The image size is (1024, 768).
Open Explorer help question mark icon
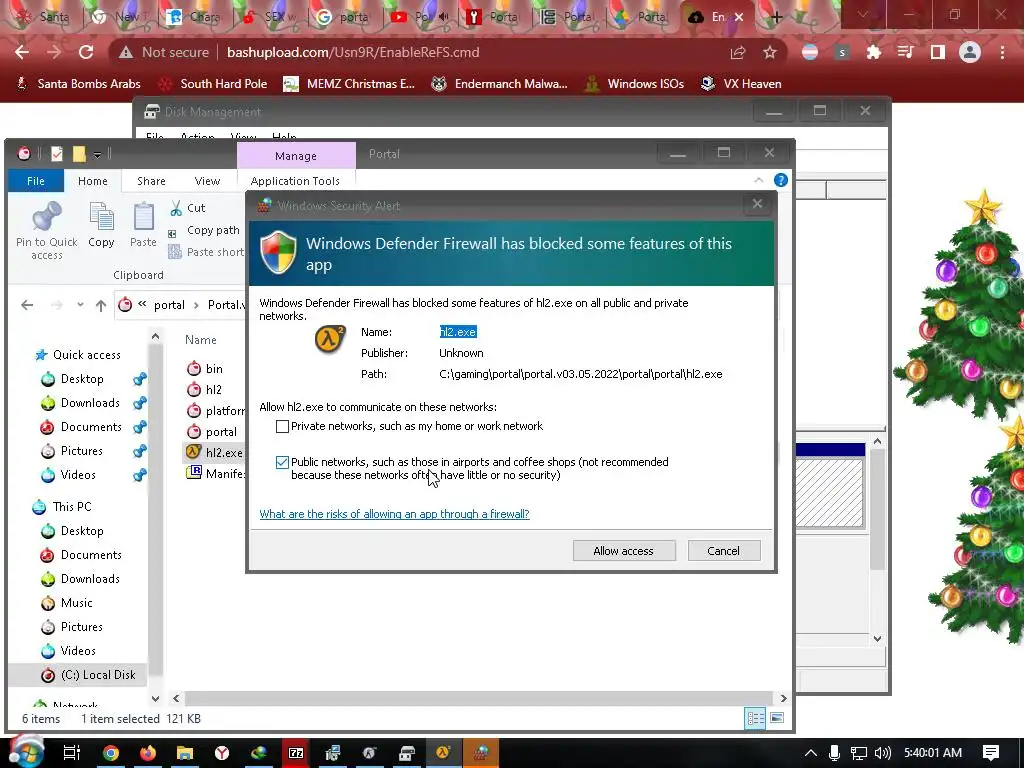780,180
